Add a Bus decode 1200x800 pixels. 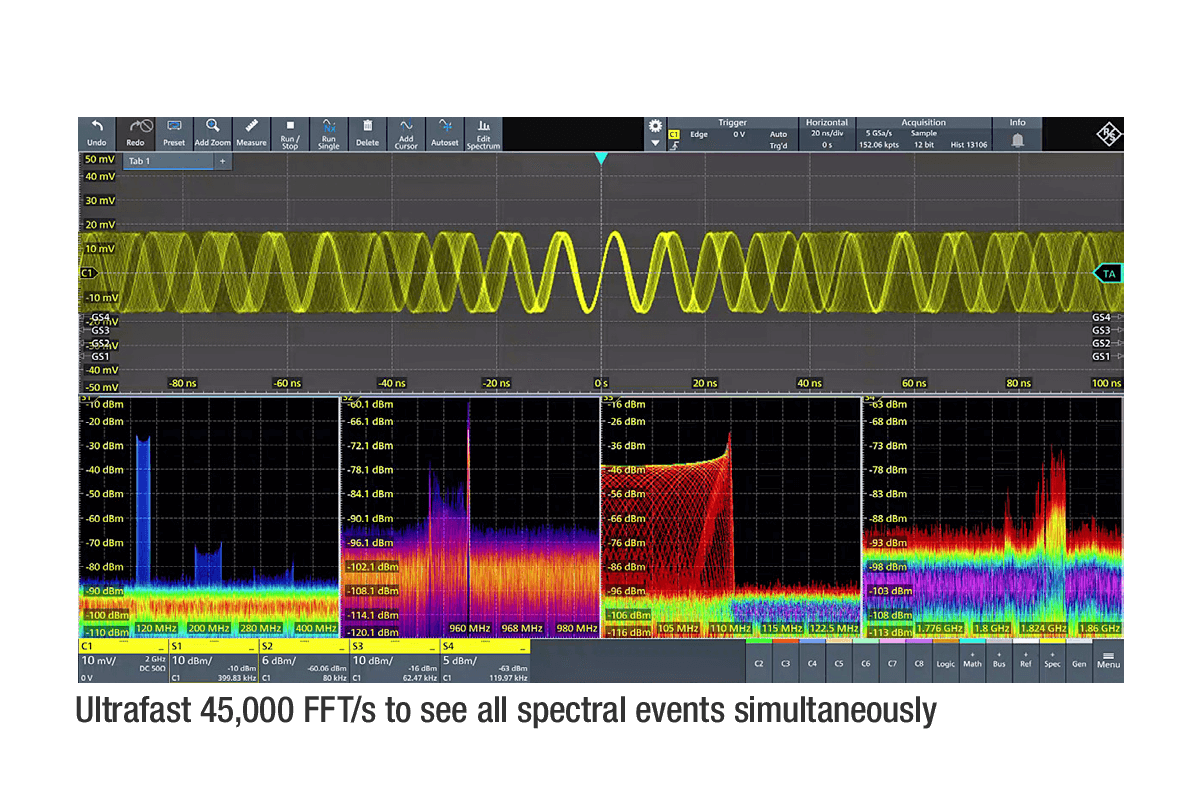tap(999, 662)
